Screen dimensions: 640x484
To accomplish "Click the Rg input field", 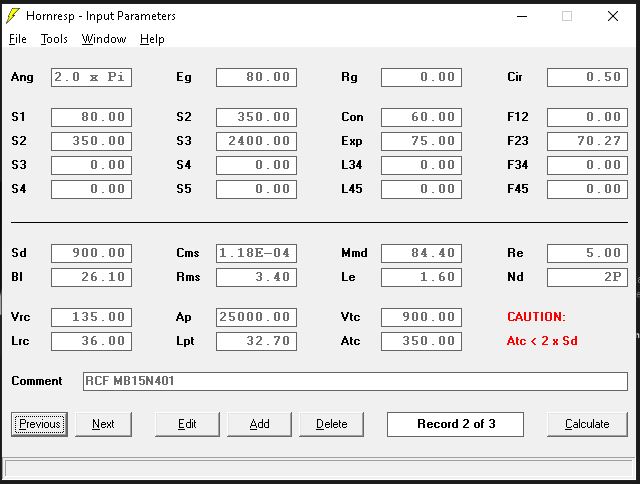I will click(x=421, y=78).
